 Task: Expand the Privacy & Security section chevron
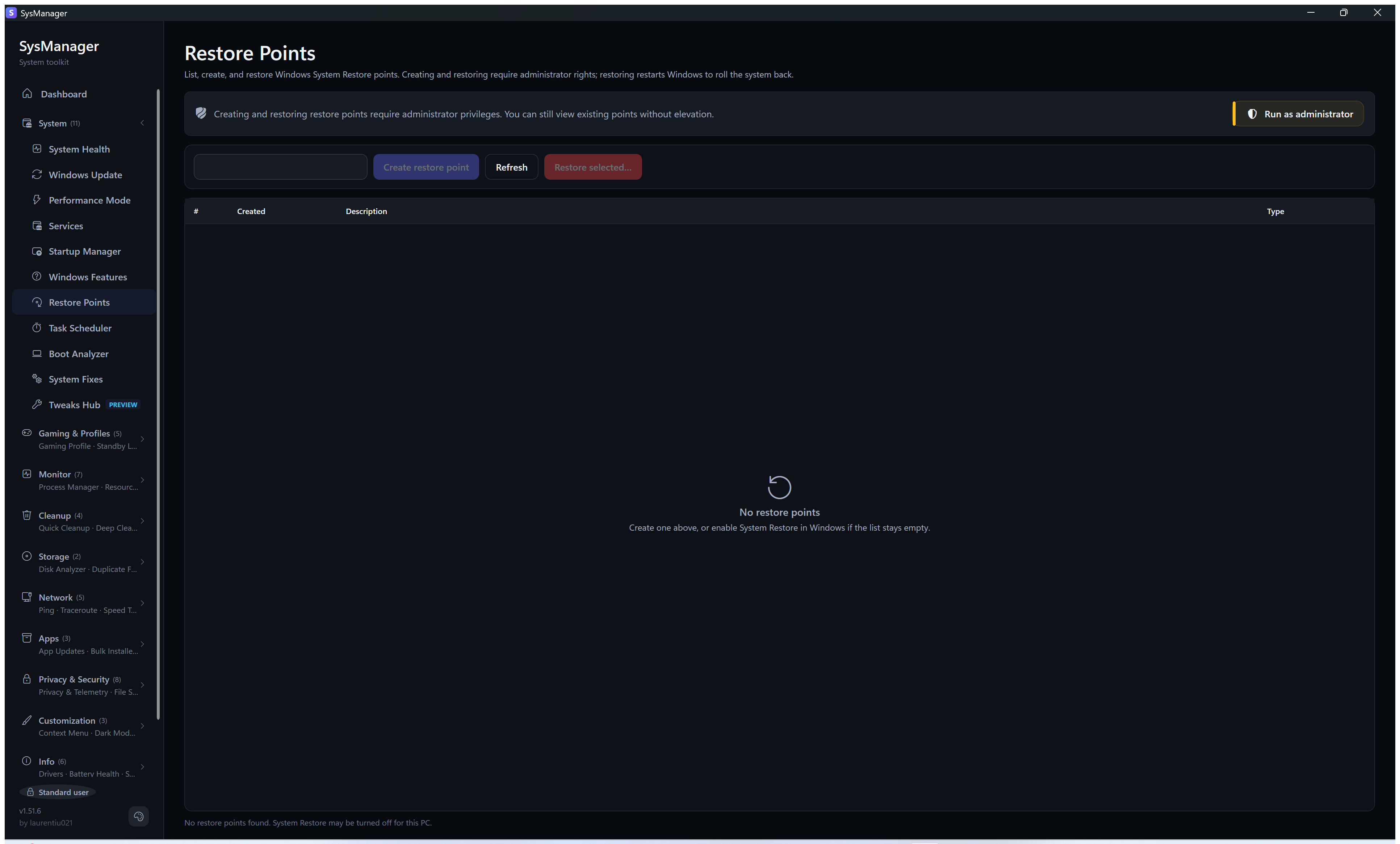(142, 685)
